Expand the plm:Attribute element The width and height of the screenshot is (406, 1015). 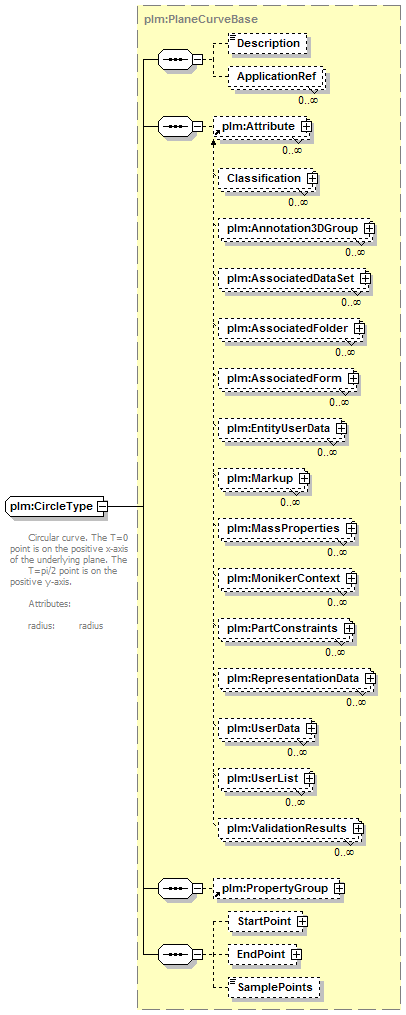pyautogui.click(x=306, y=127)
